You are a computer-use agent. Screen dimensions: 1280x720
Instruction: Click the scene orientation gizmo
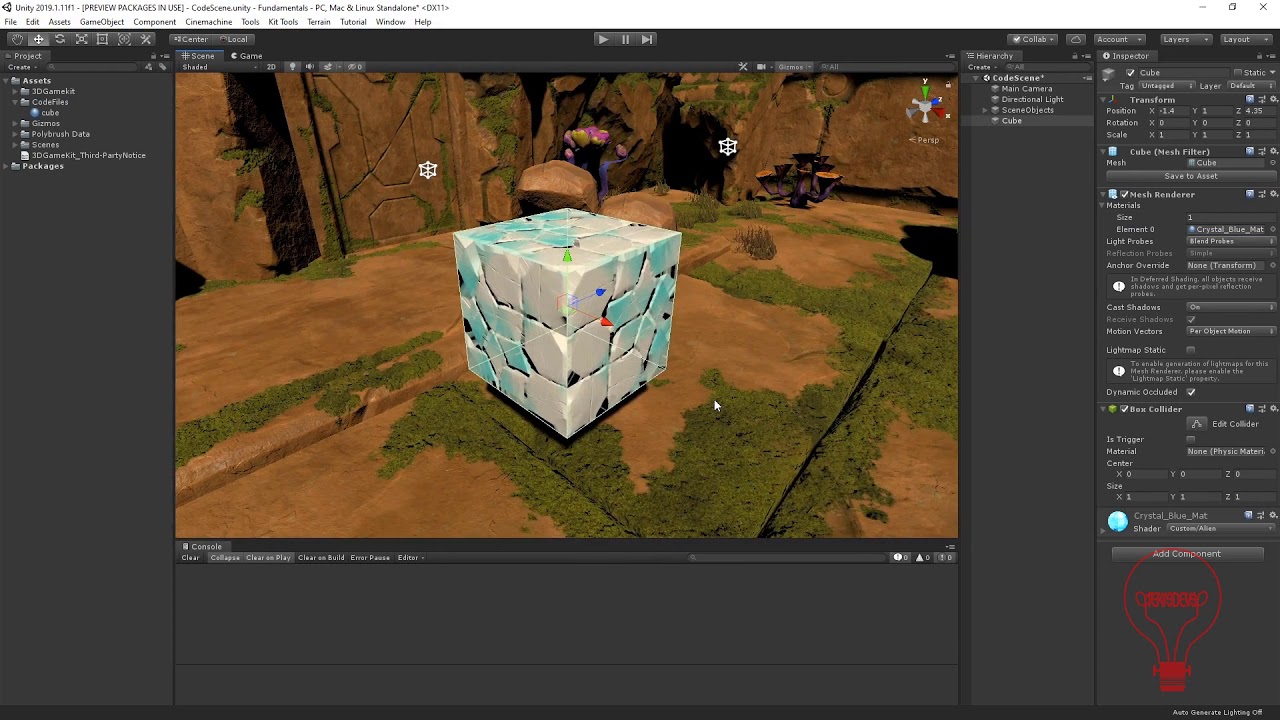point(926,102)
